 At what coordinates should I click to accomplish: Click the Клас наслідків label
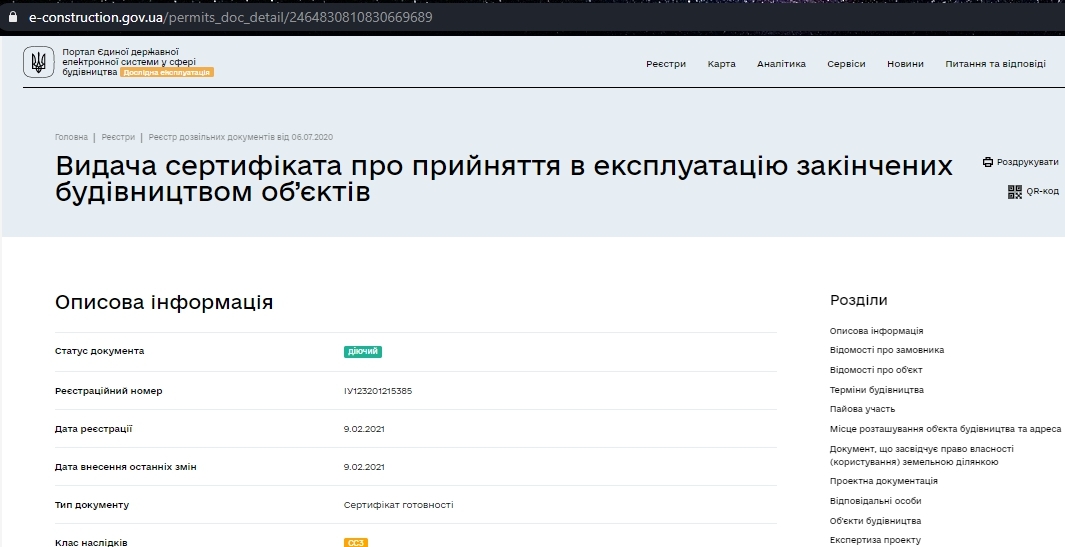[x=91, y=542]
